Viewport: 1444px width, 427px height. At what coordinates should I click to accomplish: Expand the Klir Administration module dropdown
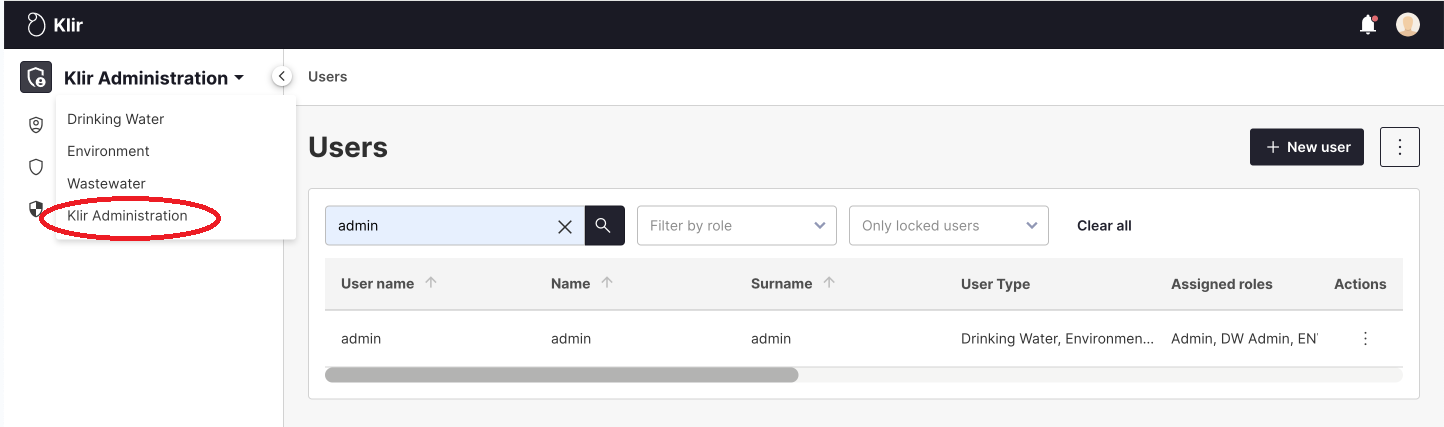[x=154, y=78]
